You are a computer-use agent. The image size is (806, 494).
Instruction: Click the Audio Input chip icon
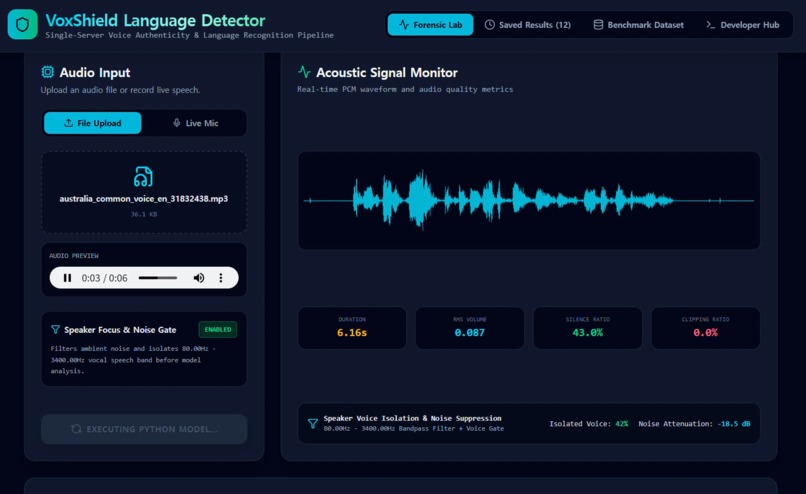click(47, 72)
